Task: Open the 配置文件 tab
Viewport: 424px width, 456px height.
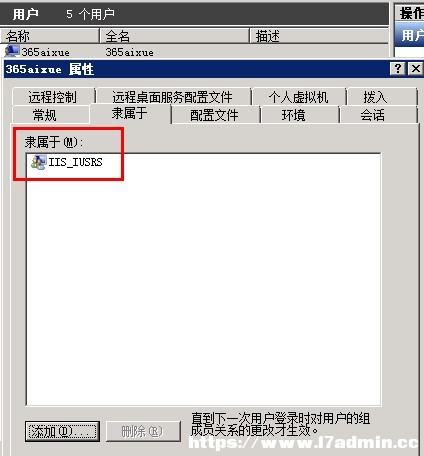Action: [x=215, y=115]
